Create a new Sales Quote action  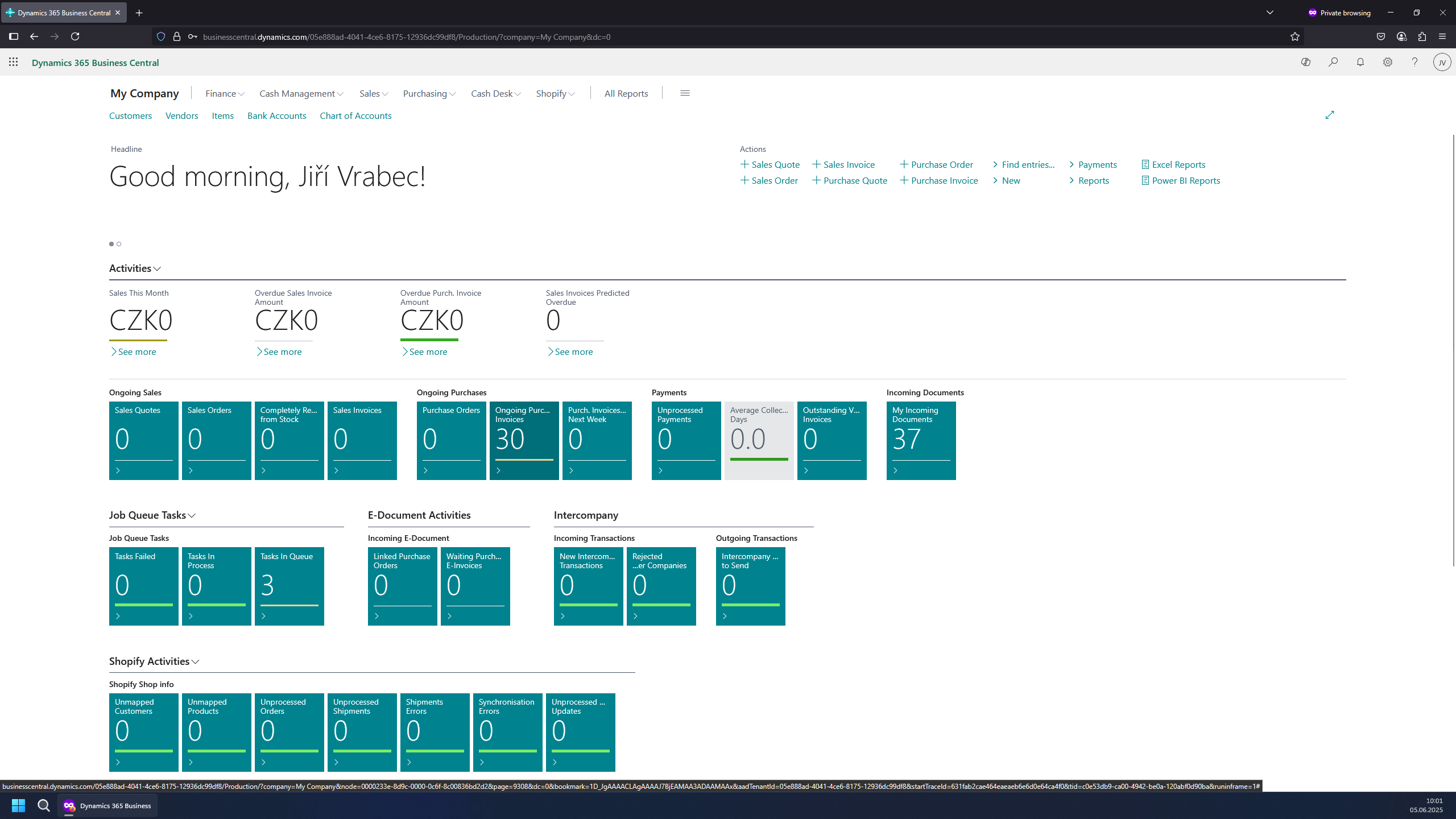coord(770,164)
